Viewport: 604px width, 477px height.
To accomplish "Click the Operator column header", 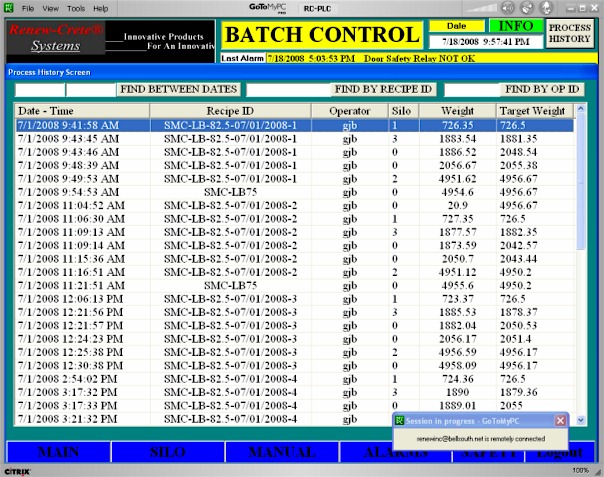I will click(x=349, y=111).
